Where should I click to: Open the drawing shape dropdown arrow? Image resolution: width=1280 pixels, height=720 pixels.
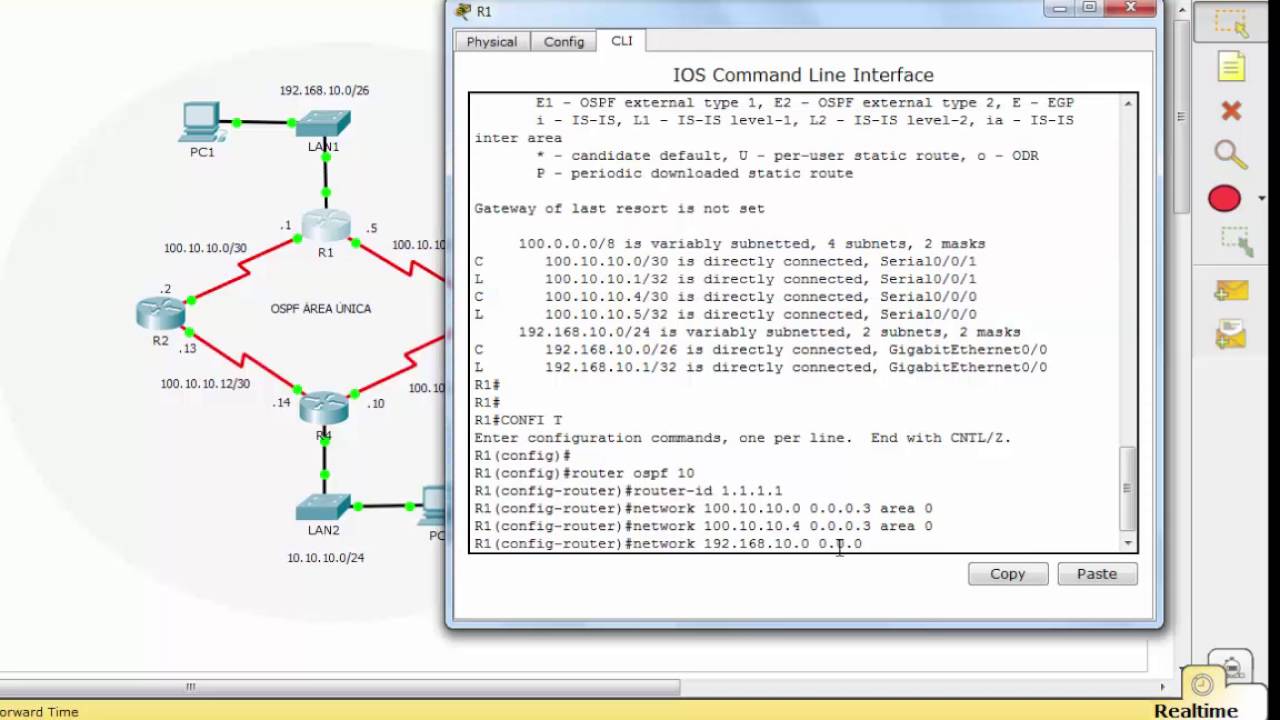pos(1261,198)
